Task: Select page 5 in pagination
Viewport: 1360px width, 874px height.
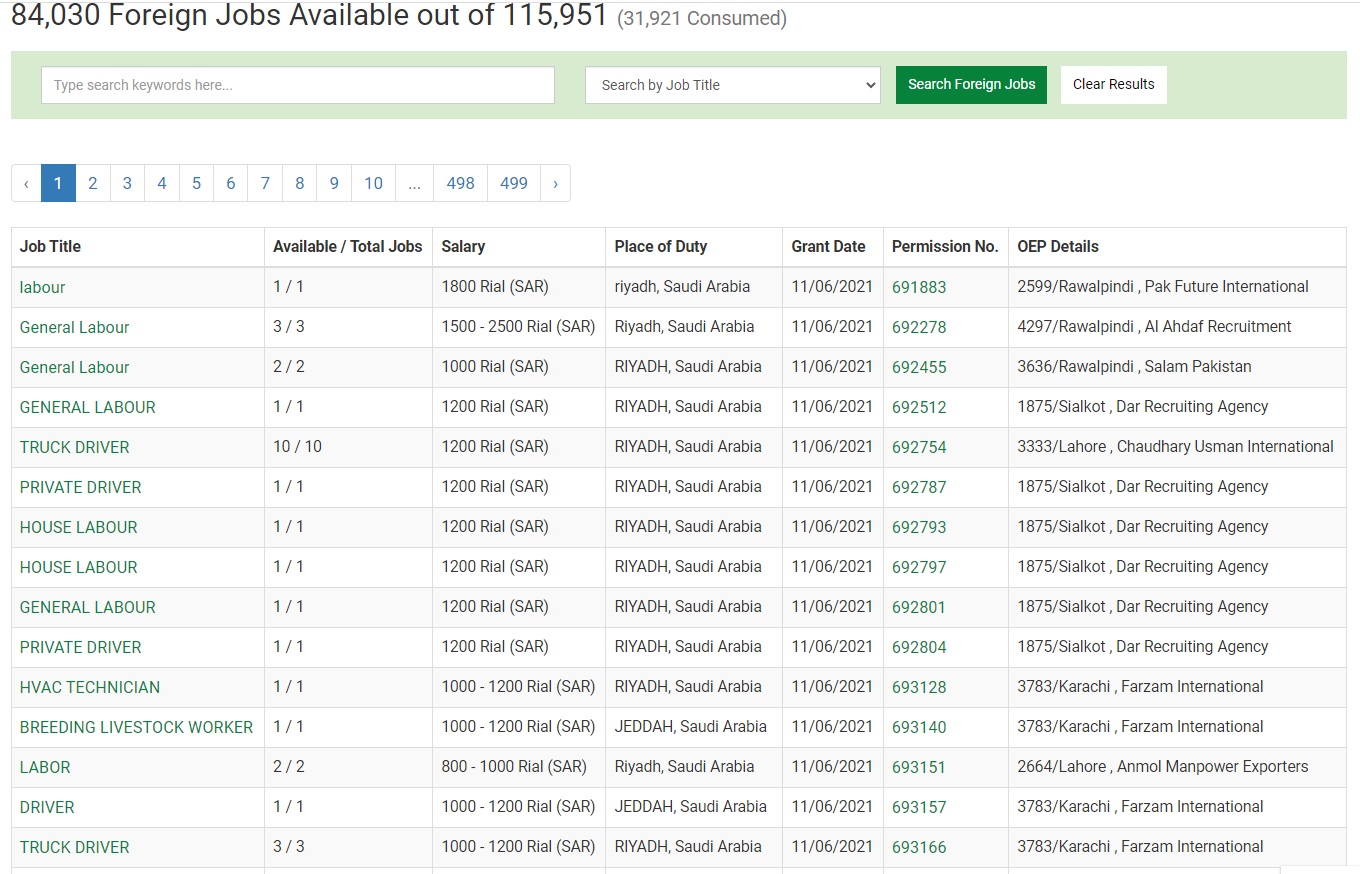Action: coord(196,183)
